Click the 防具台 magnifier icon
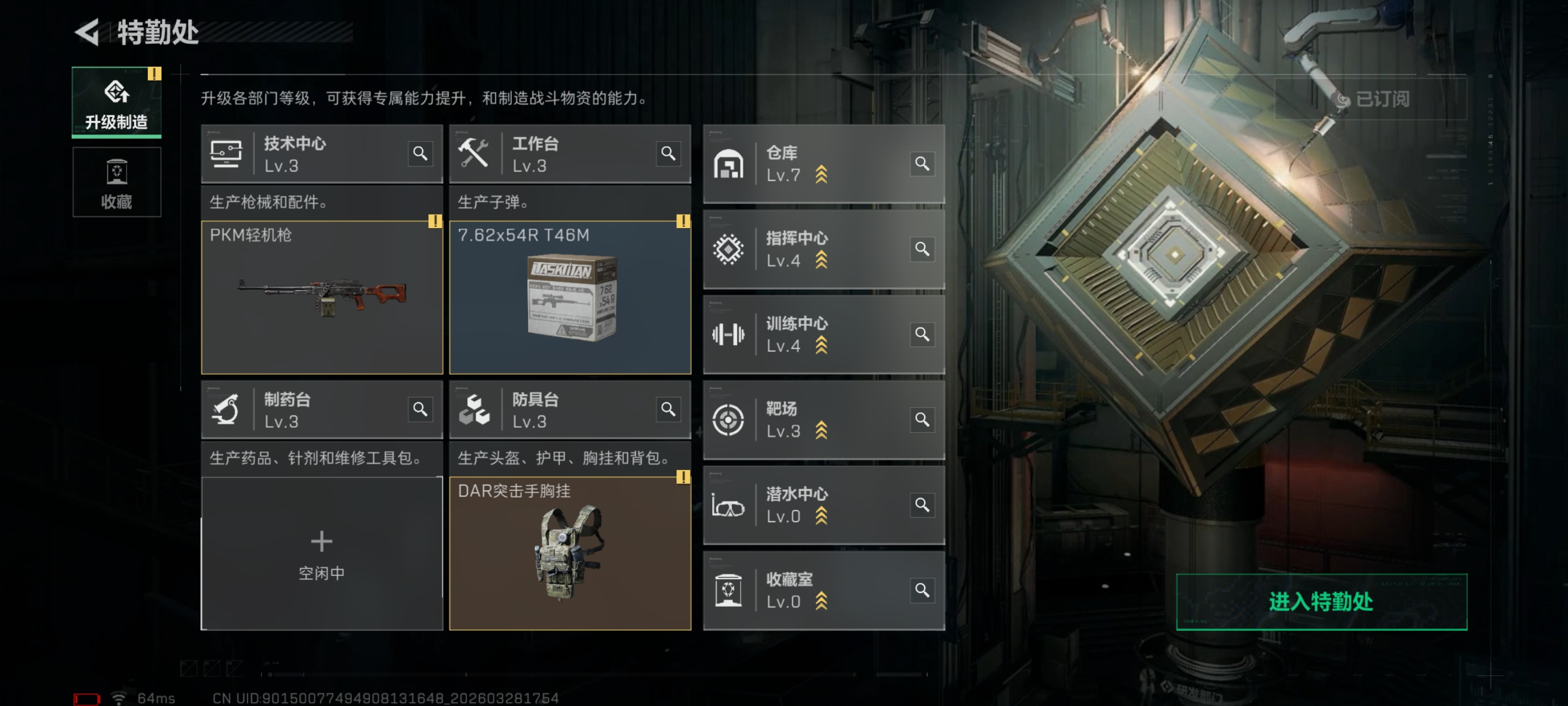Image resolution: width=1568 pixels, height=706 pixels. pyautogui.click(x=668, y=410)
